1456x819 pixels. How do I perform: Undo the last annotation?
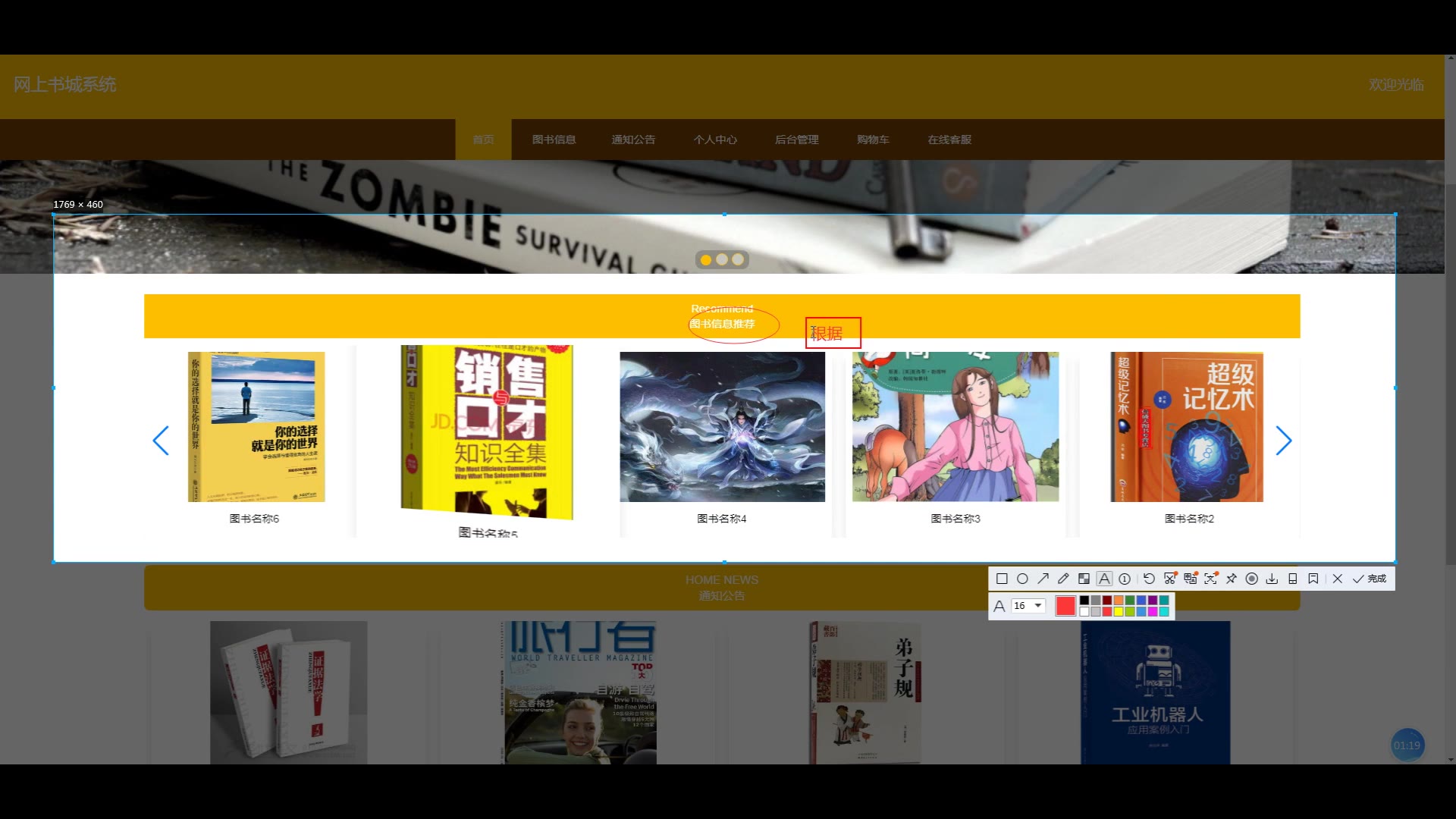(1149, 579)
